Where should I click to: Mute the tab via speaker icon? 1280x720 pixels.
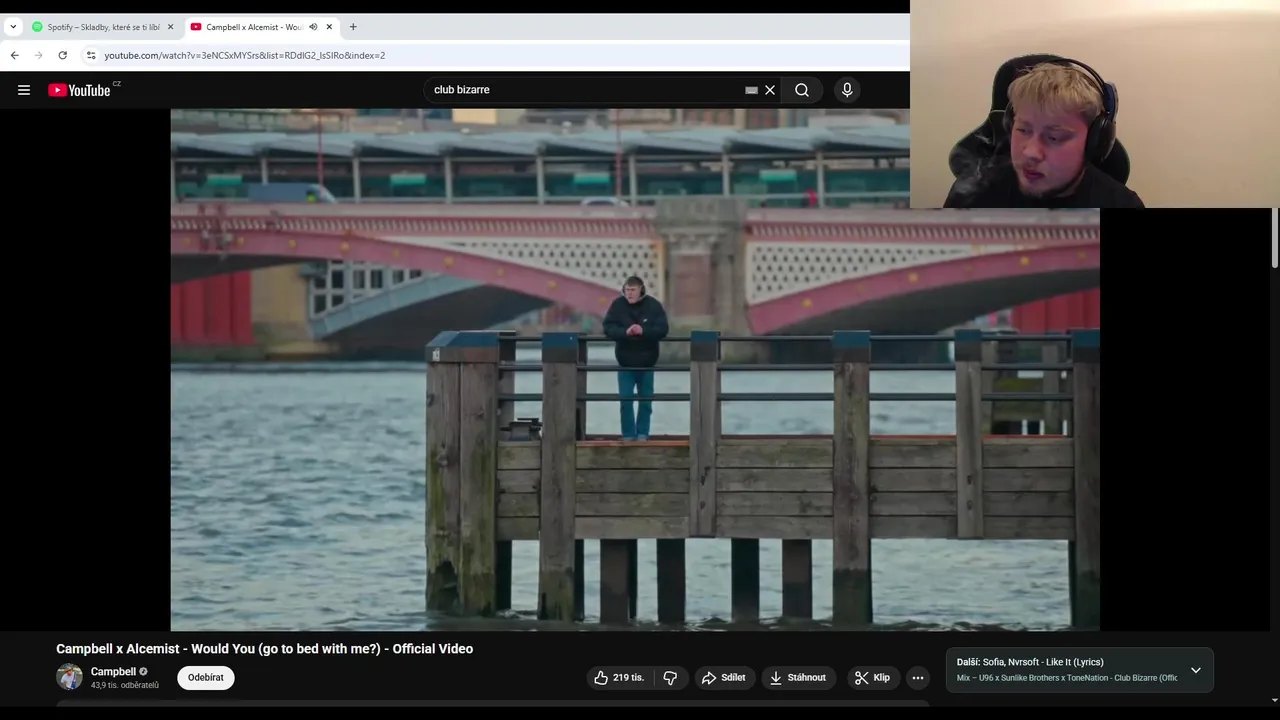(x=313, y=27)
